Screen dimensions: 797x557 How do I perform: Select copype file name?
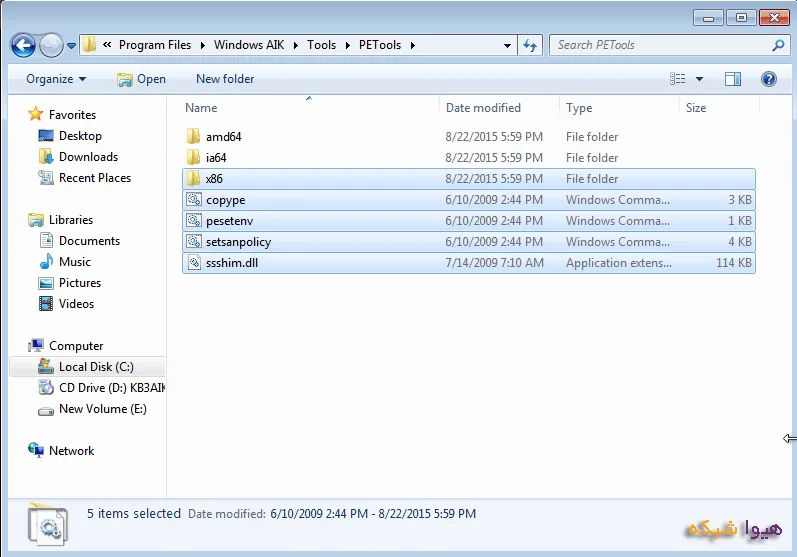226,200
